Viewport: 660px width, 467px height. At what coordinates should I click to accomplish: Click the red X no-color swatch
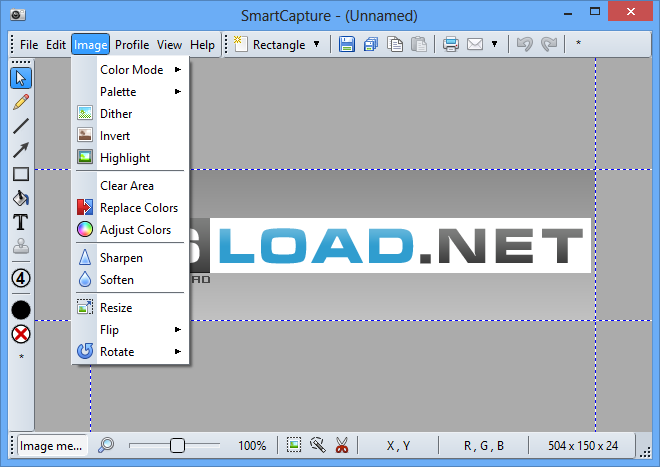pos(21,335)
